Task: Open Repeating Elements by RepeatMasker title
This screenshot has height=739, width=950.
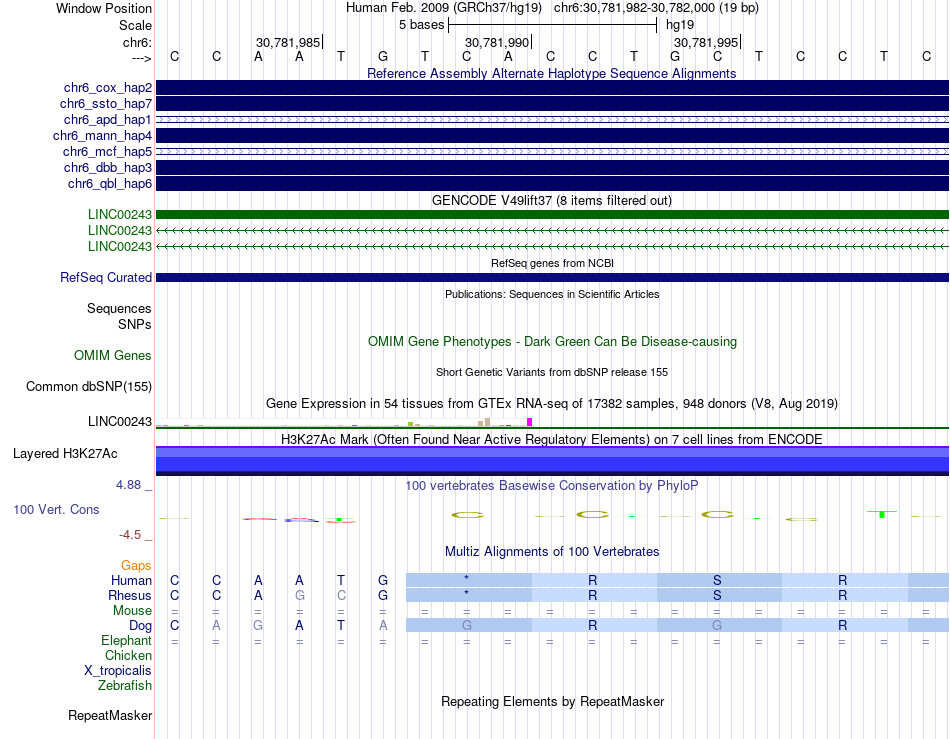Action: click(552, 701)
